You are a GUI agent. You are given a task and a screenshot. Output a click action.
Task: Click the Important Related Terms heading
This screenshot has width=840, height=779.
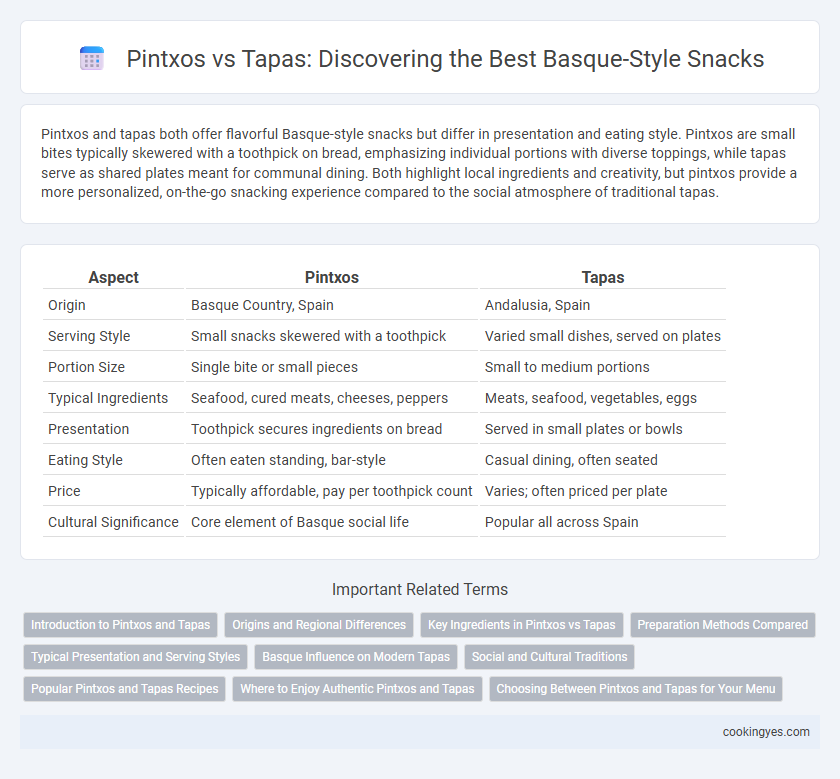420,589
